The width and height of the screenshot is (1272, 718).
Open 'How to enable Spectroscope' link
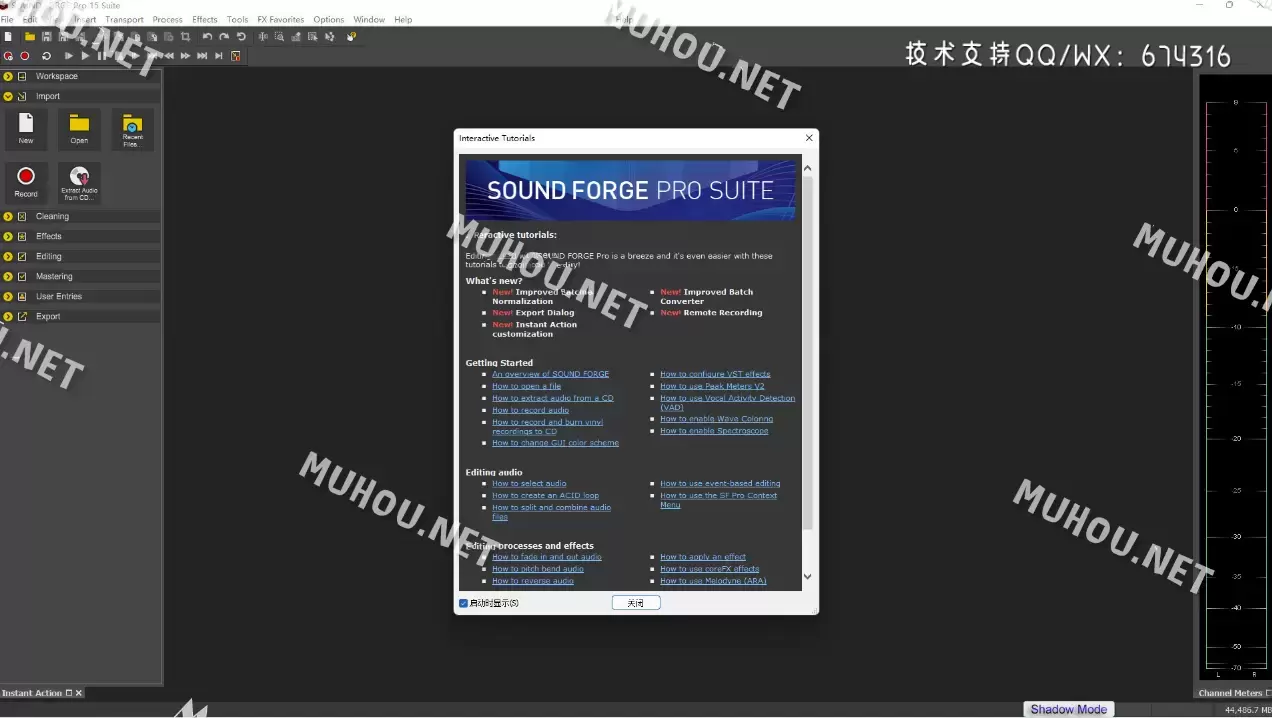(x=714, y=431)
